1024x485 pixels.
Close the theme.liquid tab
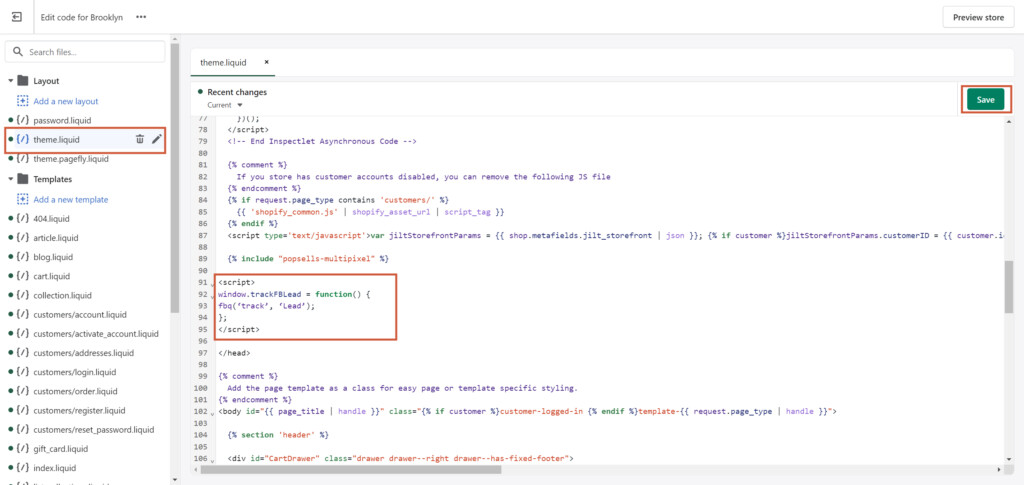[x=266, y=62]
